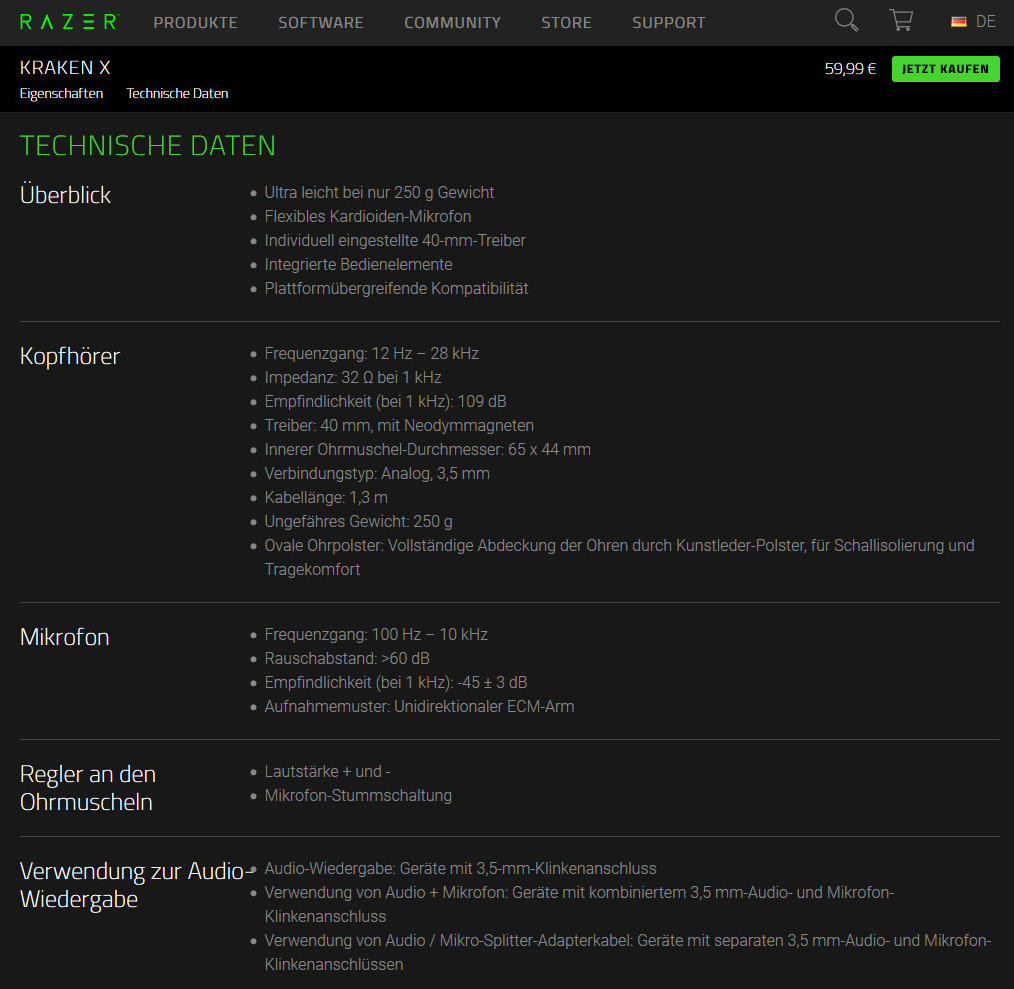The width and height of the screenshot is (1014, 989).
Task: Click 'Mikrofon-Stummschaltung' line
Action: [358, 795]
